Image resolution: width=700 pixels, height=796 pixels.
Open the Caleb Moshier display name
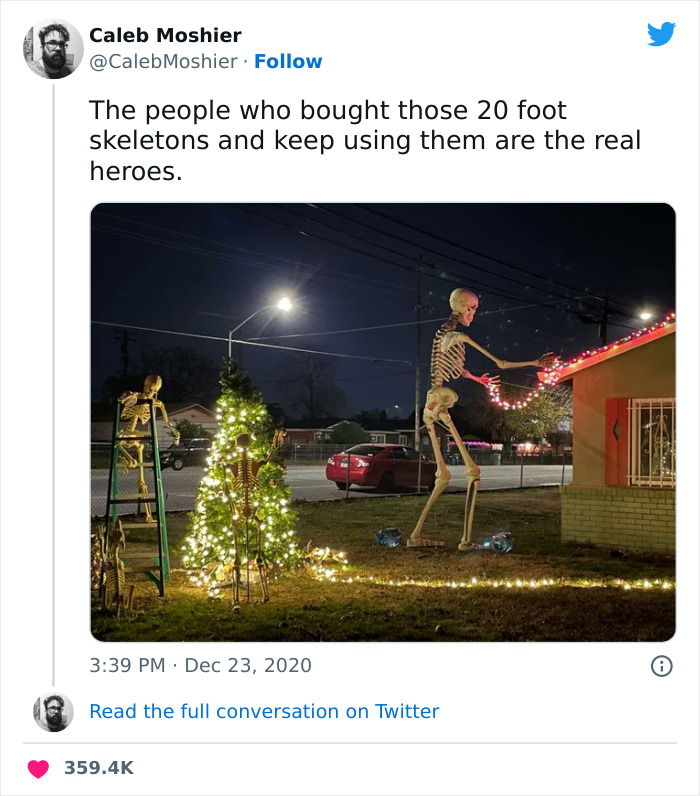click(165, 35)
